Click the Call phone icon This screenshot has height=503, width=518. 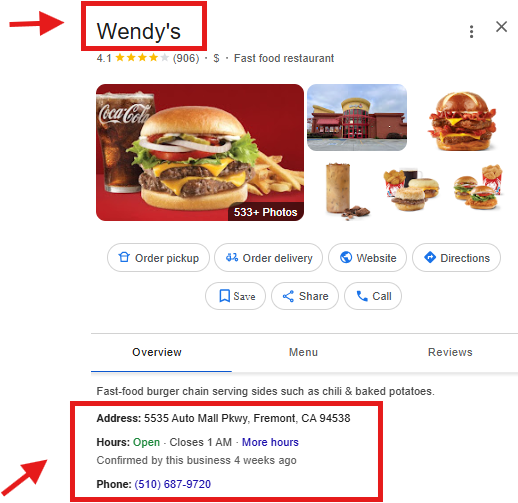click(x=362, y=296)
